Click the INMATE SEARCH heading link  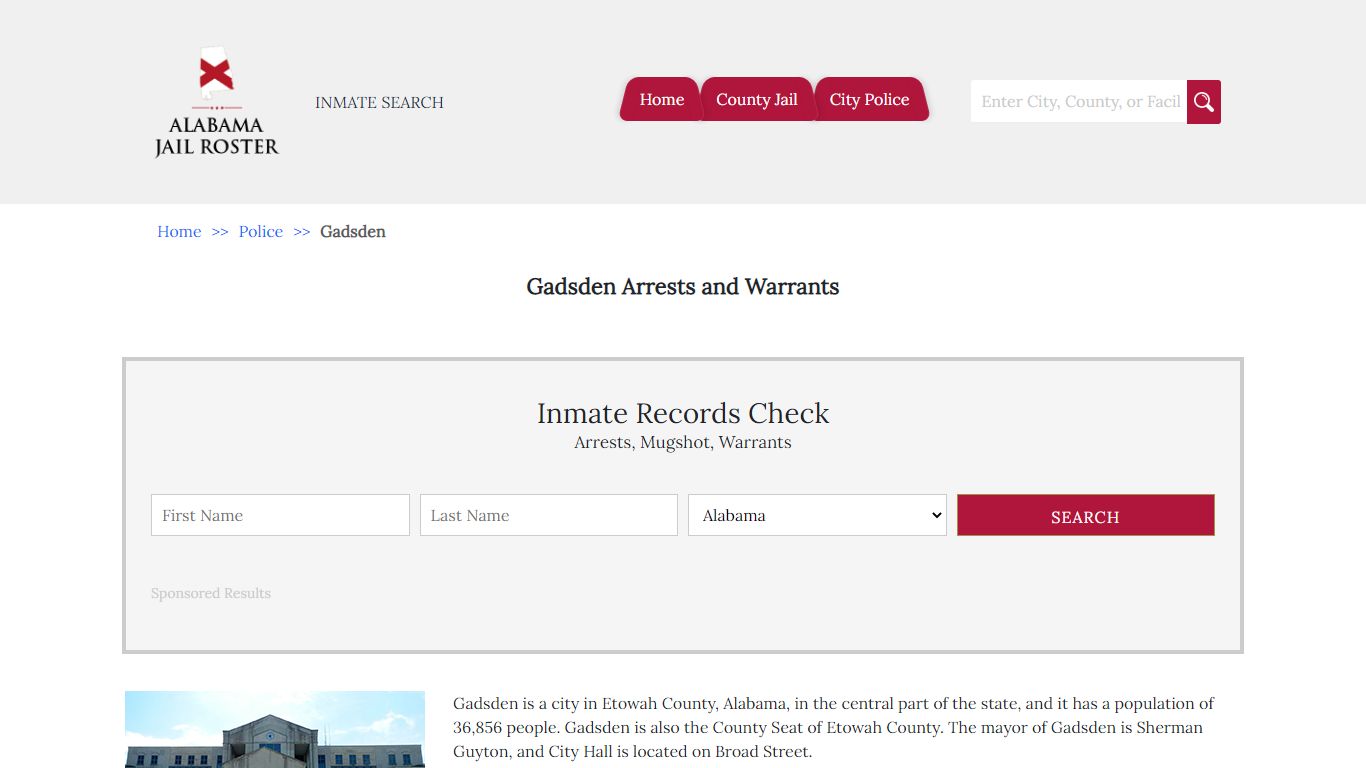pos(379,102)
